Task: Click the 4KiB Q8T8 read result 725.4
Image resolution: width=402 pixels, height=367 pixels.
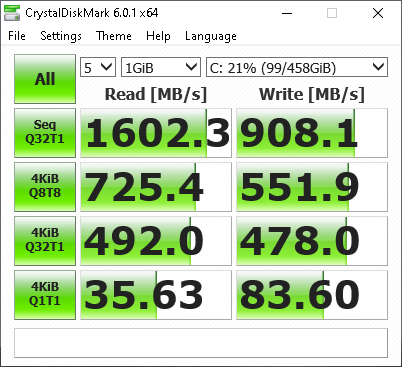Action: coord(156,187)
